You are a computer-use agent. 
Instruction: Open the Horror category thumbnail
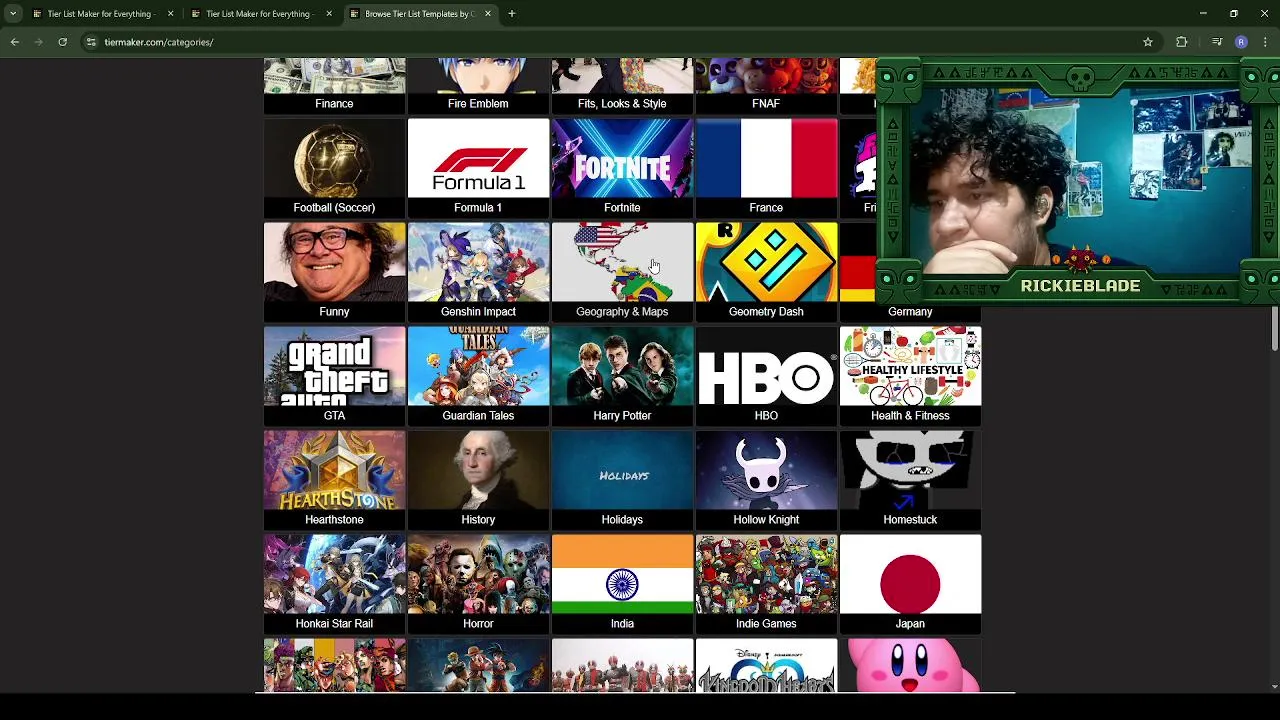point(478,574)
